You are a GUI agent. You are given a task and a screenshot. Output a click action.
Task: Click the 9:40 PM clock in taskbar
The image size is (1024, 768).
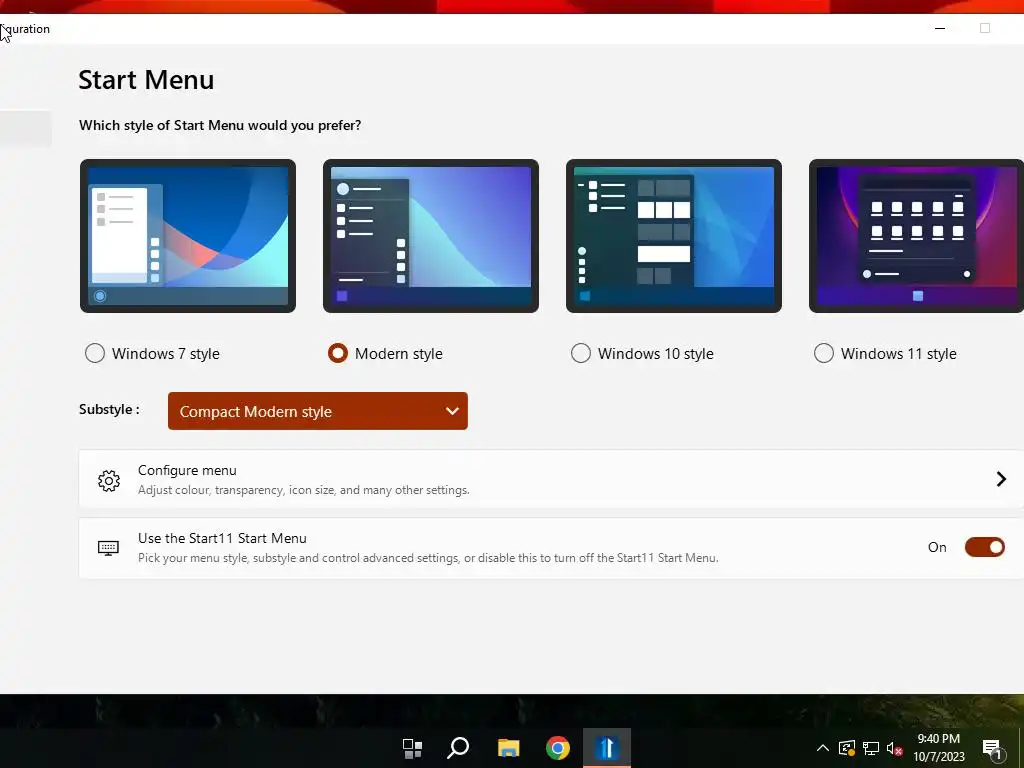[x=938, y=739]
